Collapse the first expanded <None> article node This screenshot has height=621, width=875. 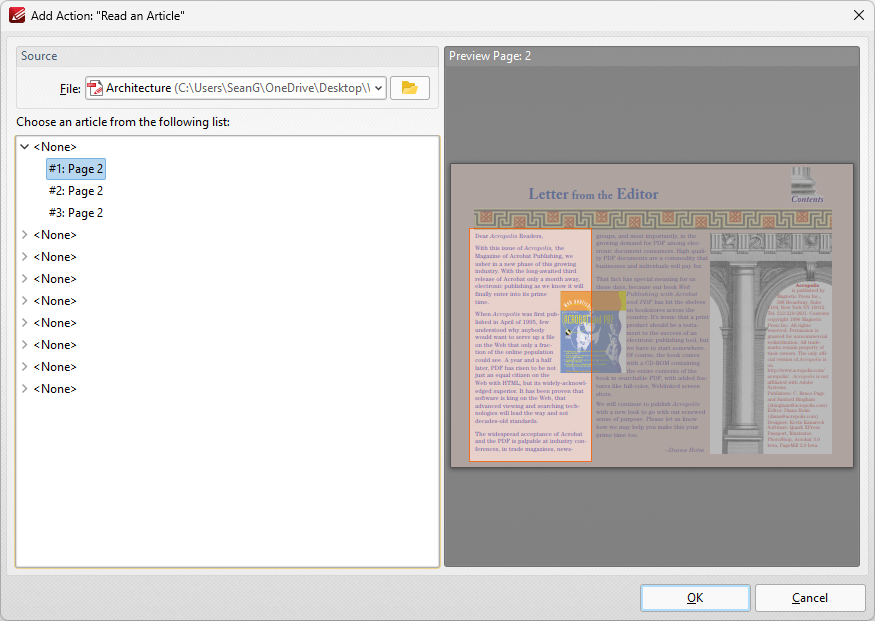(x=24, y=146)
